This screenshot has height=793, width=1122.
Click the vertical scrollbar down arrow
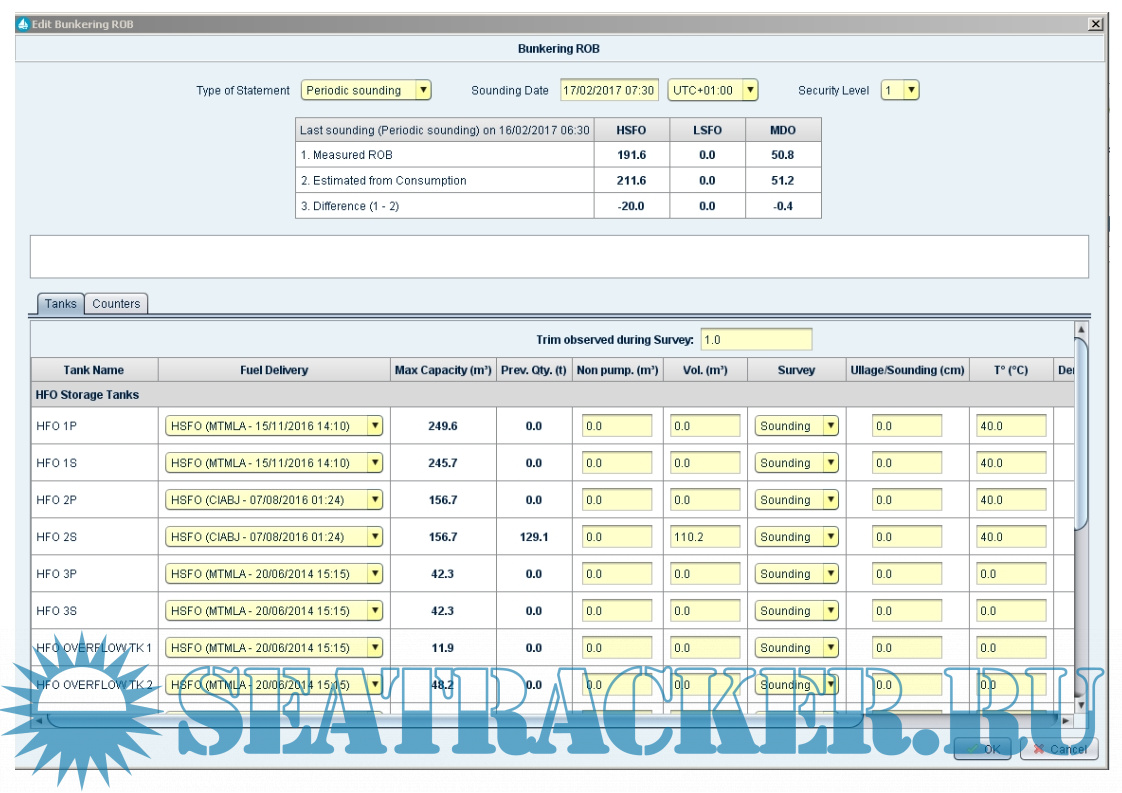pos(1080,703)
